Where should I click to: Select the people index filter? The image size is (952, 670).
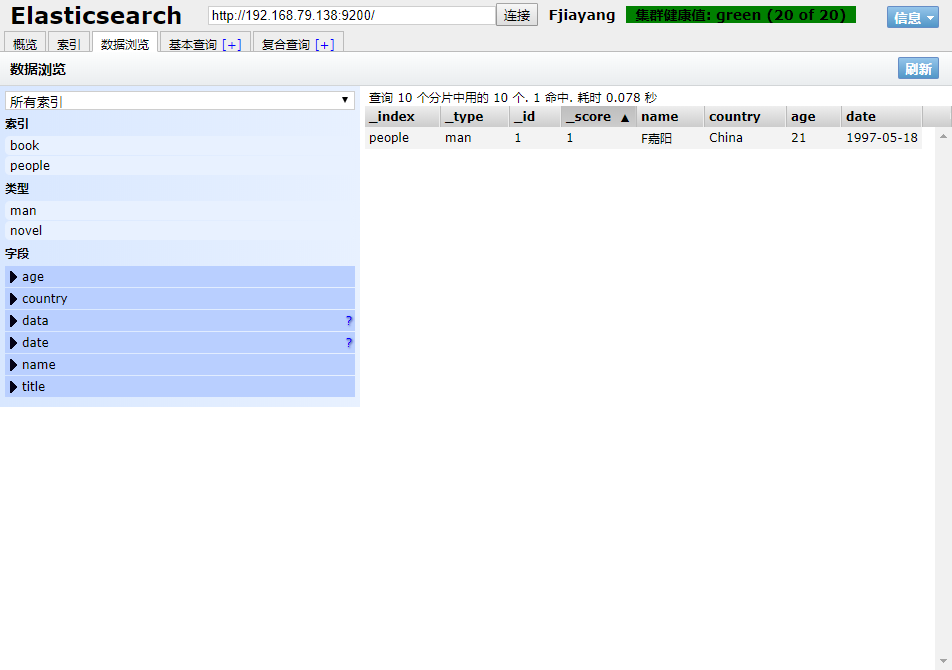coord(30,166)
